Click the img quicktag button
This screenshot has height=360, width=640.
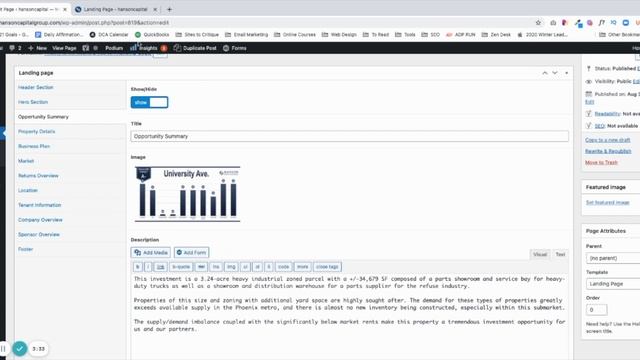point(231,267)
